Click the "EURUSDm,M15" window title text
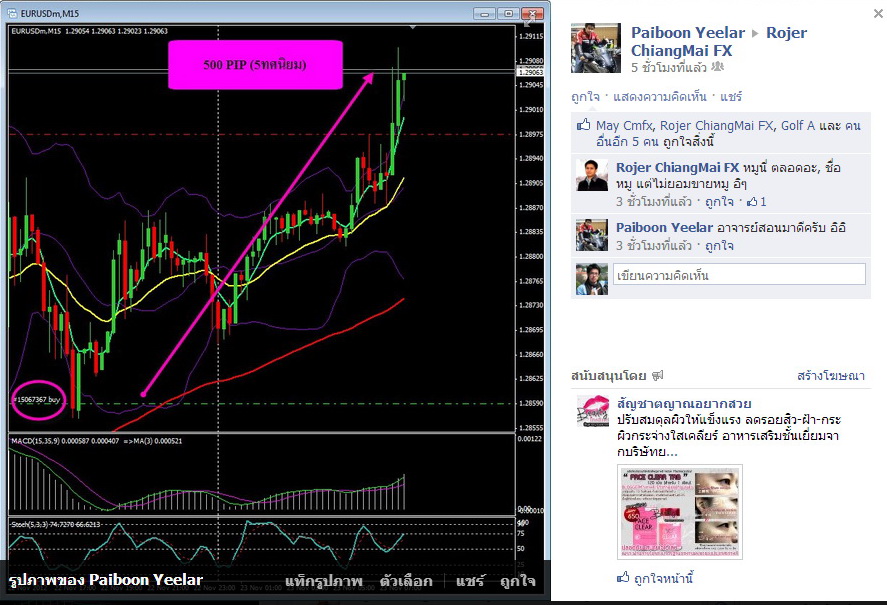Image resolution: width=887 pixels, height=605 pixels. [50, 14]
